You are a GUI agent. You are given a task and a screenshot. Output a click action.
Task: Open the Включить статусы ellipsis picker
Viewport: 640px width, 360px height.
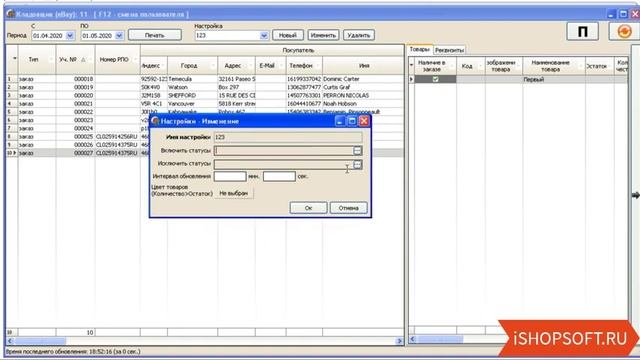point(357,151)
